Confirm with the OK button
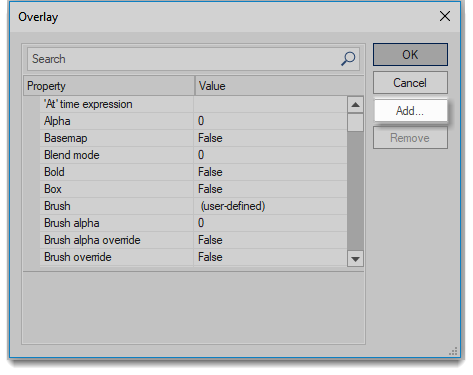Image resolution: width=473 pixels, height=375 pixels. tap(410, 54)
